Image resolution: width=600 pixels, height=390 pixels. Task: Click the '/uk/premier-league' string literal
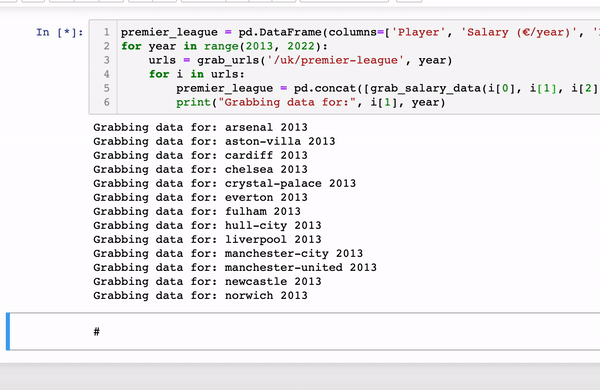tap(336, 60)
